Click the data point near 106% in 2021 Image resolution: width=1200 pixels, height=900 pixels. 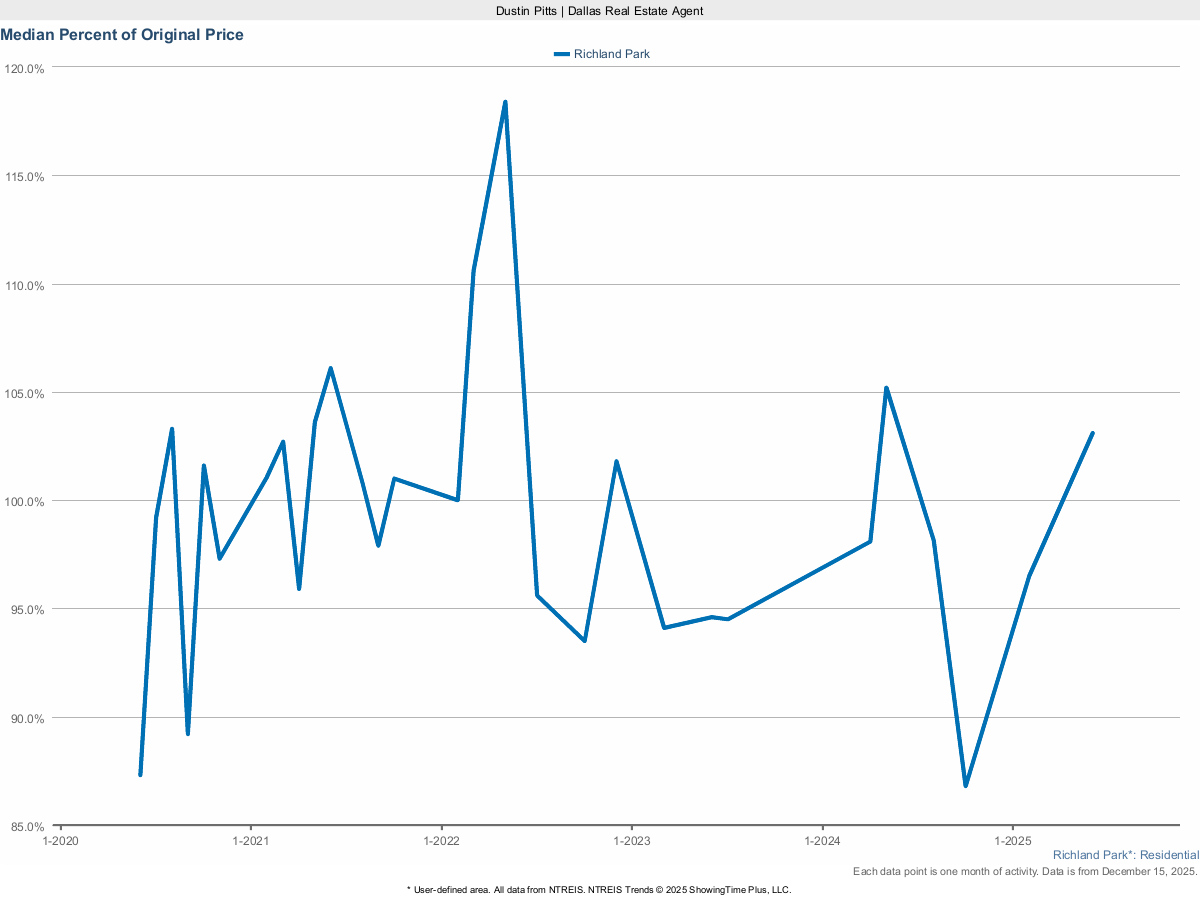[x=331, y=369]
